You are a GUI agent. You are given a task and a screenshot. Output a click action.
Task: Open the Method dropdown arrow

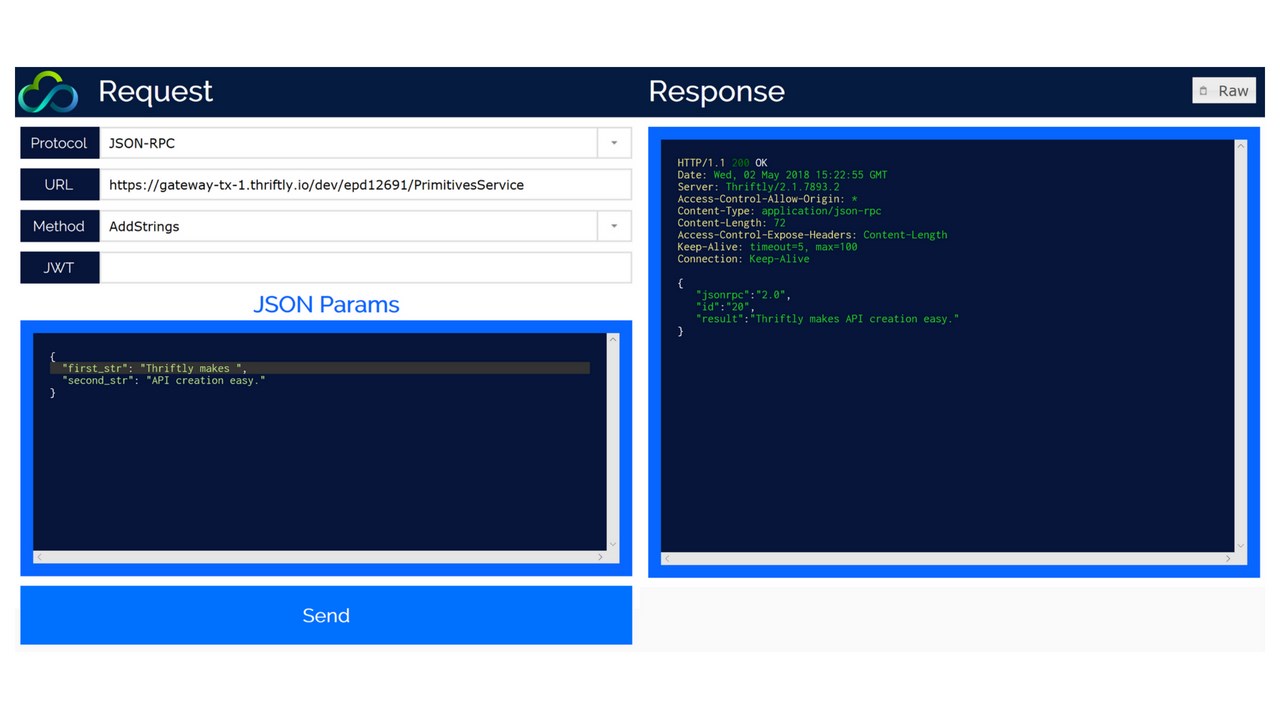point(614,226)
